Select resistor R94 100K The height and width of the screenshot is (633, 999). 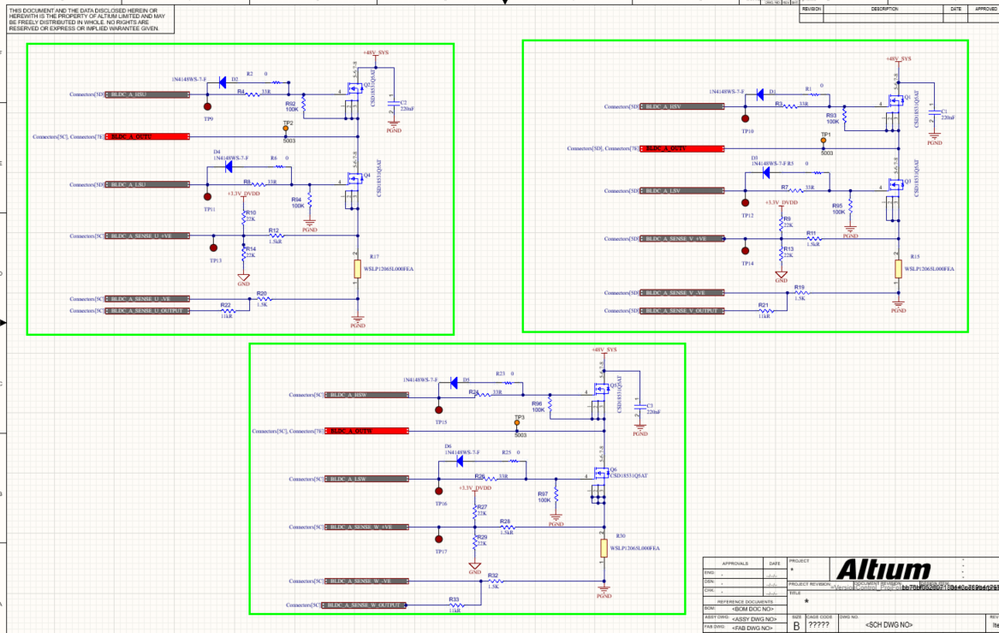pyautogui.click(x=310, y=201)
